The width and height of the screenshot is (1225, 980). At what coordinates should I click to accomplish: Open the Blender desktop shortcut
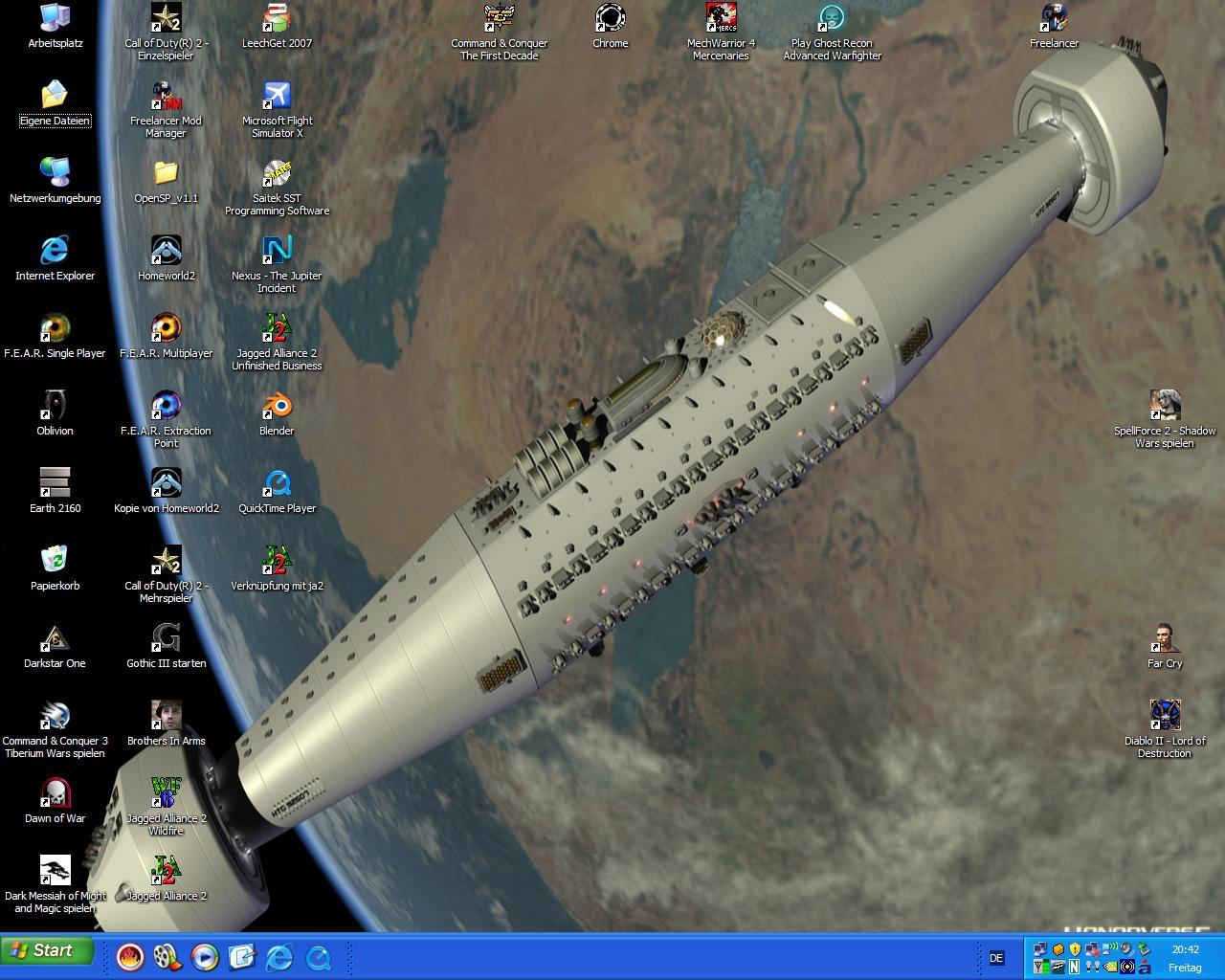tap(277, 407)
